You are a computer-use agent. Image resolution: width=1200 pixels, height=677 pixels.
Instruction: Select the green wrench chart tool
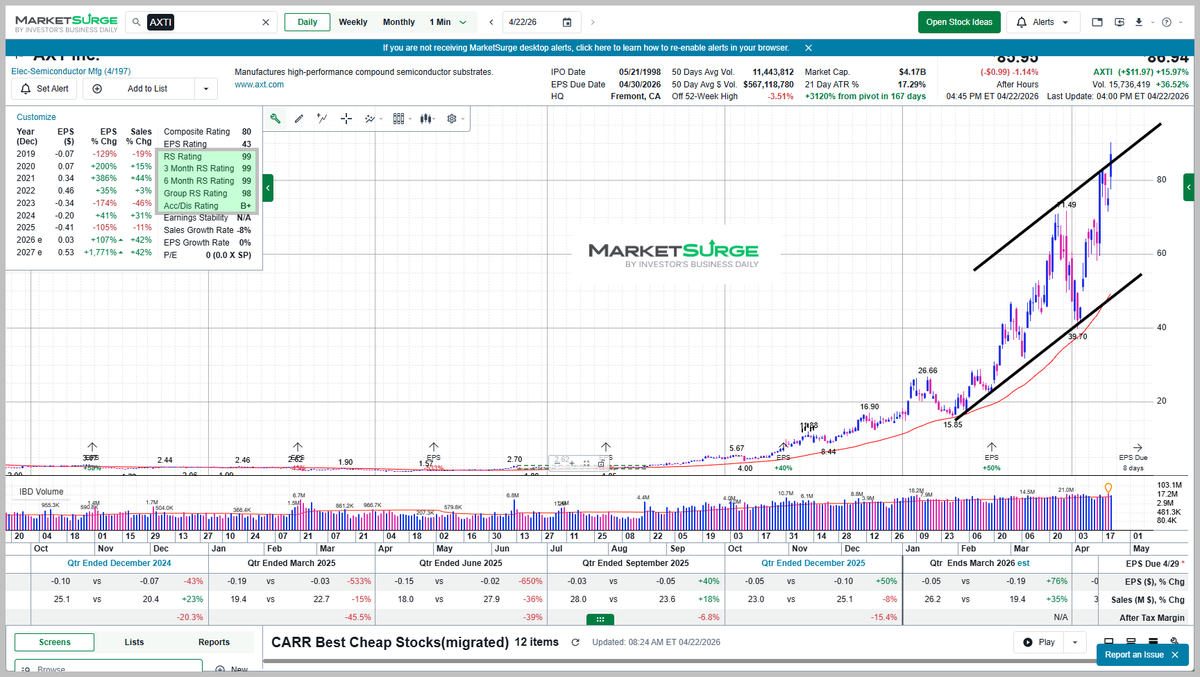[276, 118]
